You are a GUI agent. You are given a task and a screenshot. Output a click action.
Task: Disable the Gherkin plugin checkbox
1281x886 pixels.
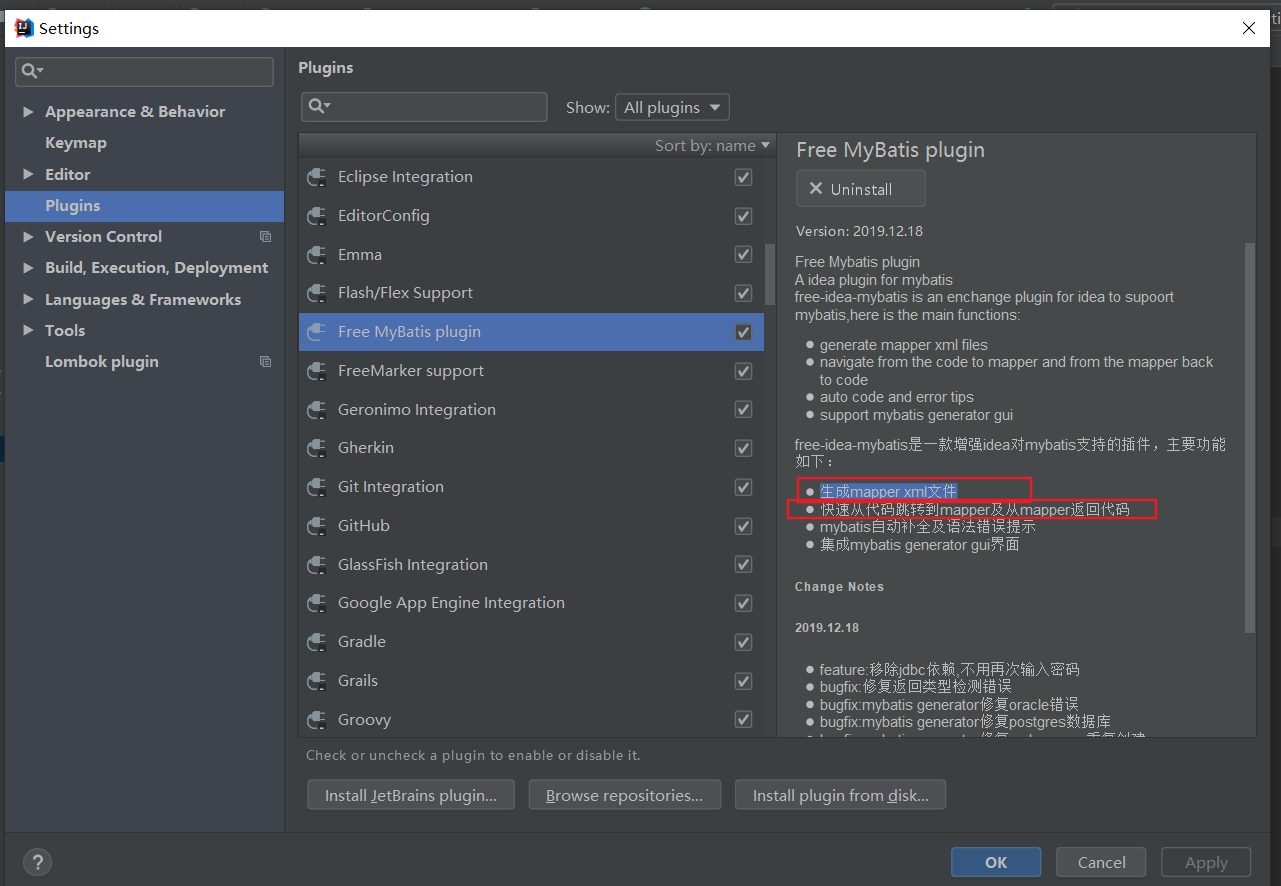[x=743, y=448]
